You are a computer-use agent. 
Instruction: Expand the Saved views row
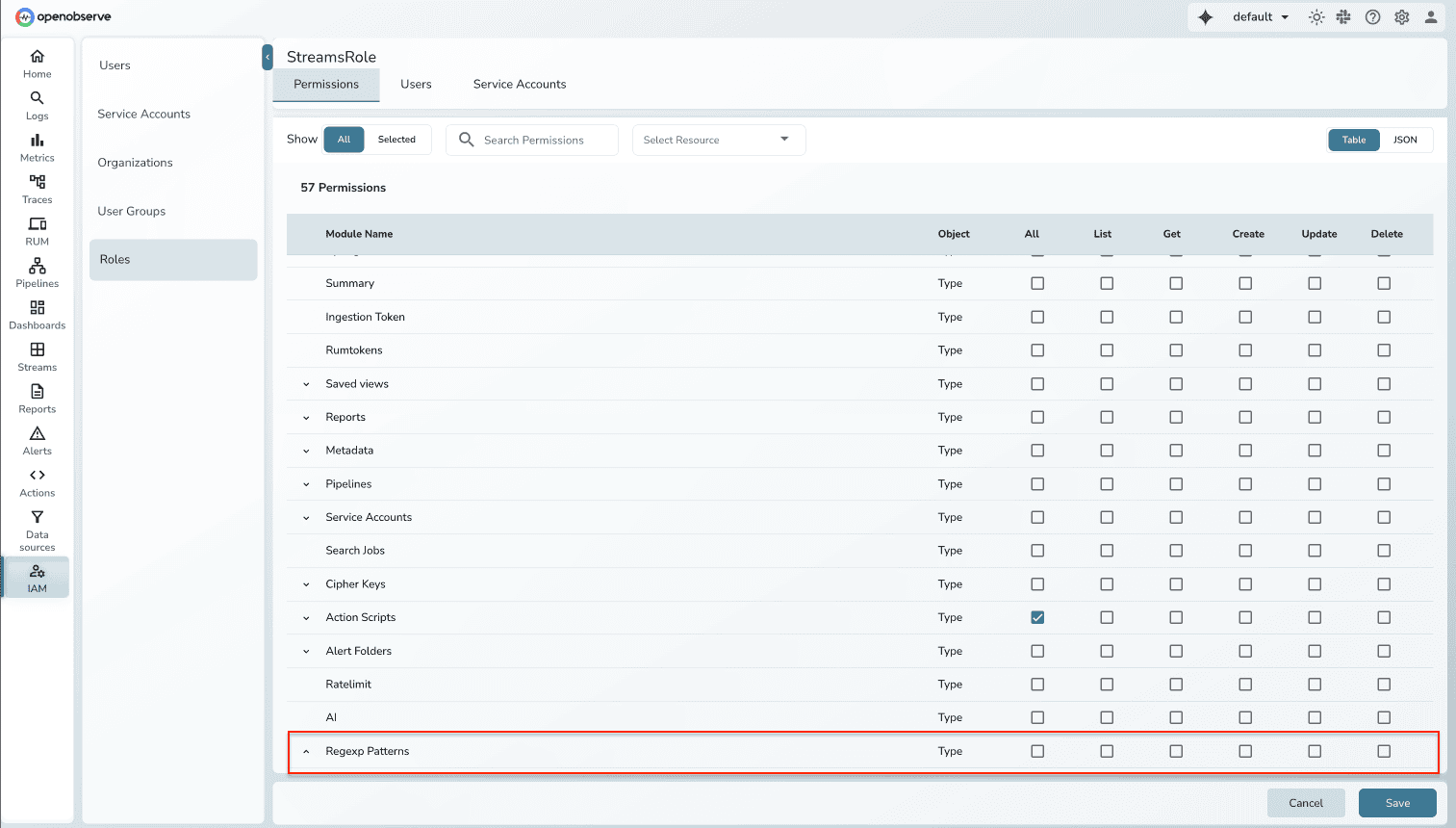tap(305, 383)
